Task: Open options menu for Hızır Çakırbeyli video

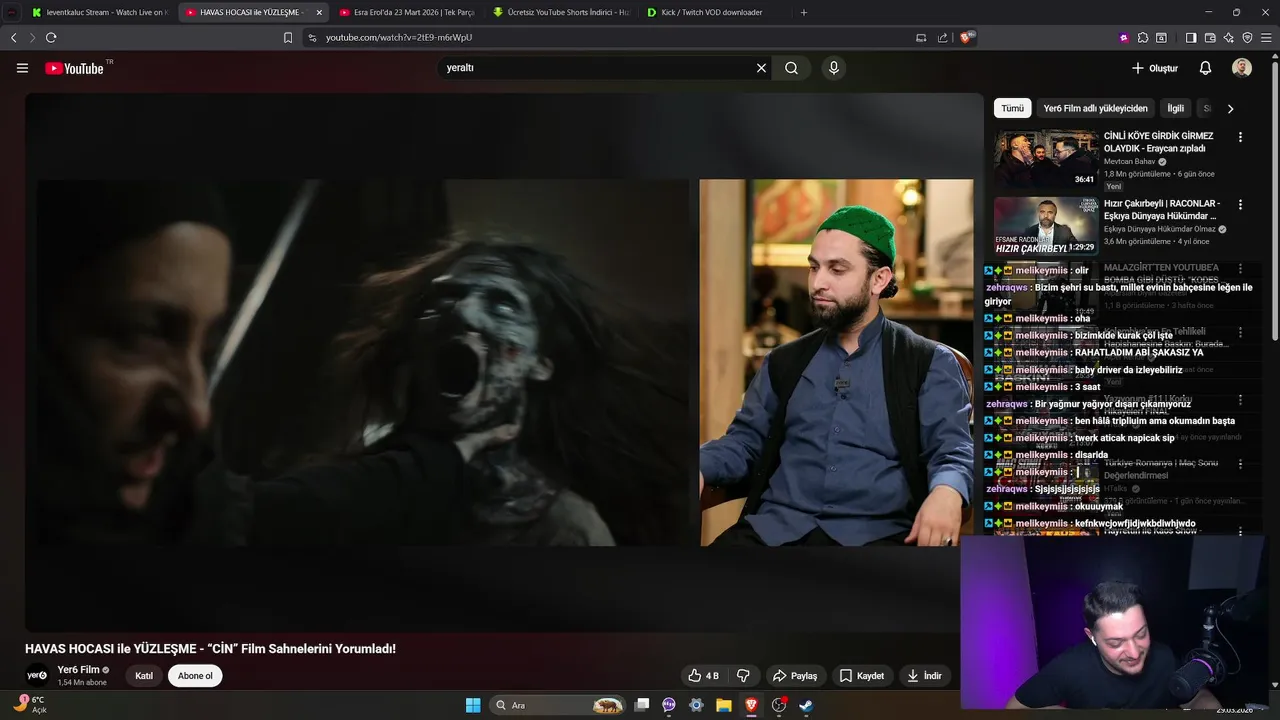Action: click(1240, 204)
